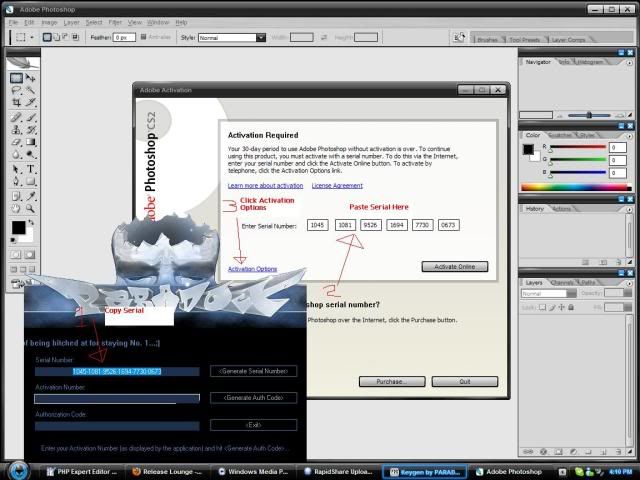Viewport: 640px width, 480px height.
Task: Select the Eraser tool
Action: 16,142
